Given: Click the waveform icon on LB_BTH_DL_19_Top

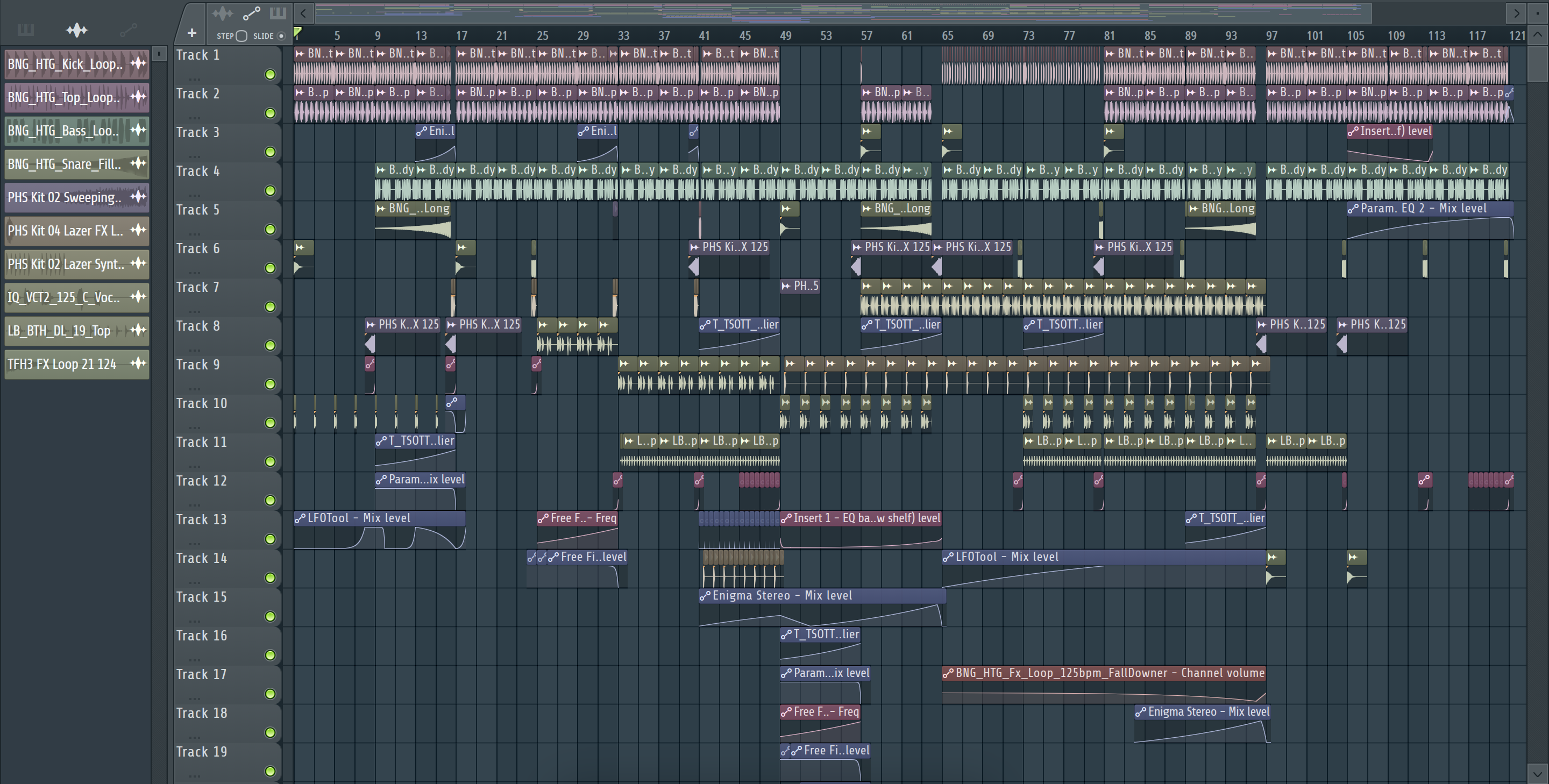Looking at the screenshot, I should (138, 330).
